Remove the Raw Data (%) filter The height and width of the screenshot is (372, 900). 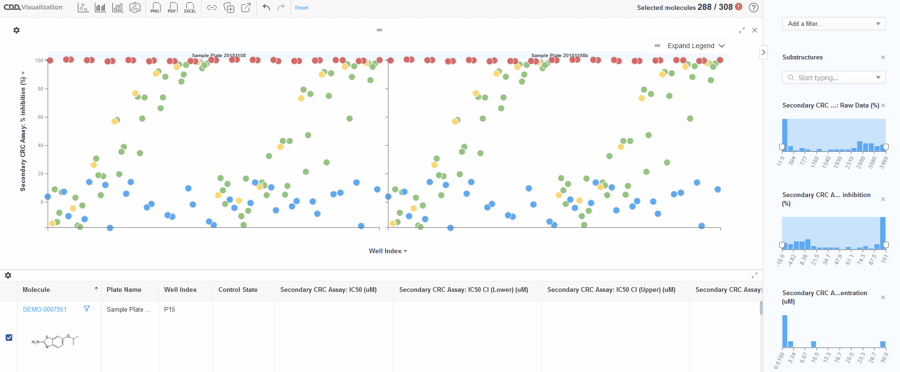point(883,106)
